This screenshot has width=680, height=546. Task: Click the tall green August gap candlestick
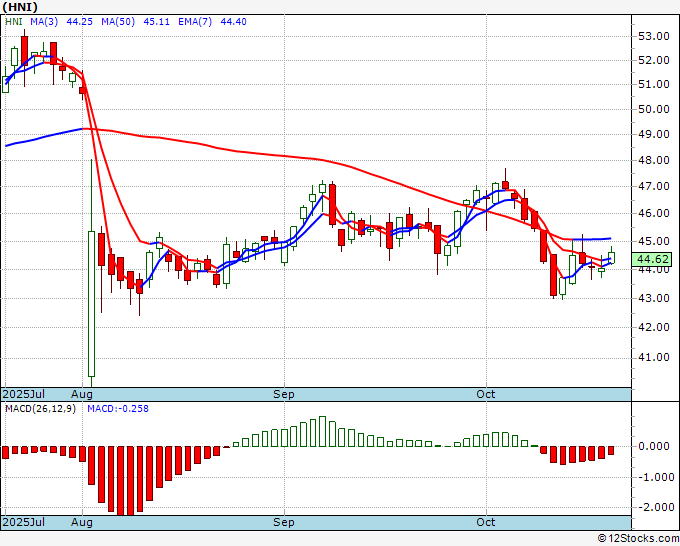pos(92,304)
